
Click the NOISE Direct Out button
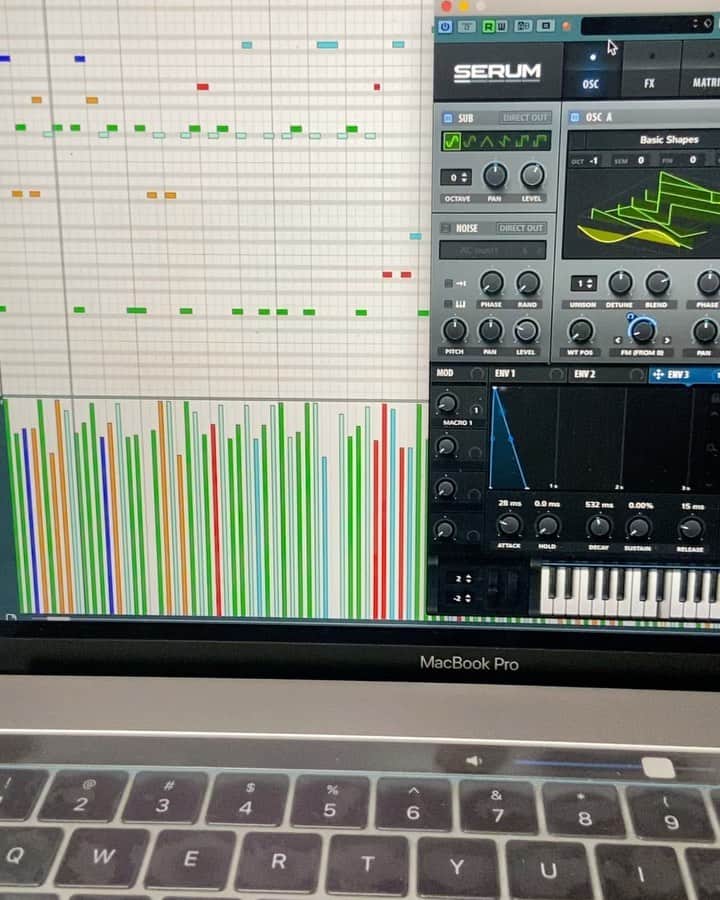click(521, 228)
